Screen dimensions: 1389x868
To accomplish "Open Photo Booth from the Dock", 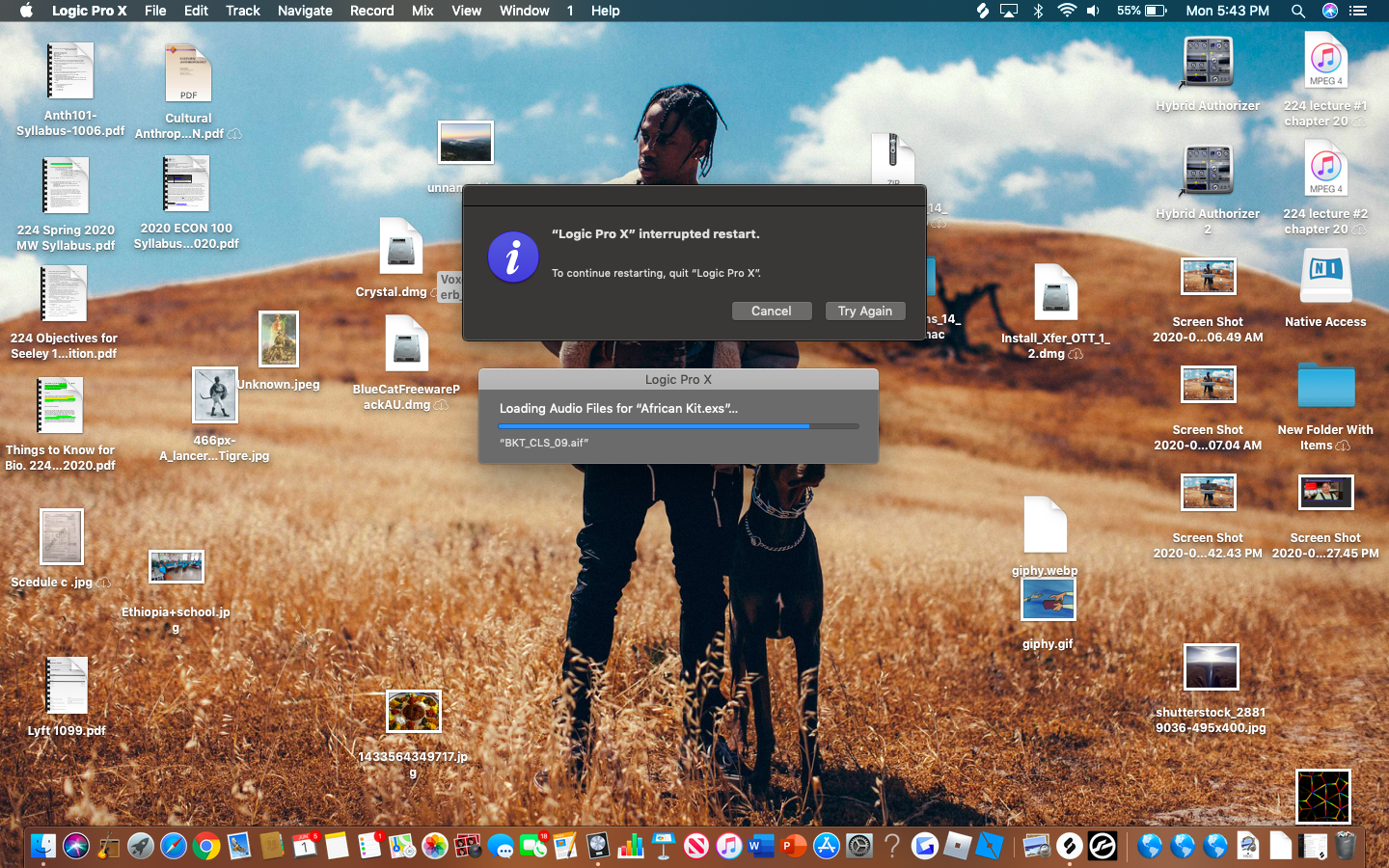I will click(x=468, y=846).
